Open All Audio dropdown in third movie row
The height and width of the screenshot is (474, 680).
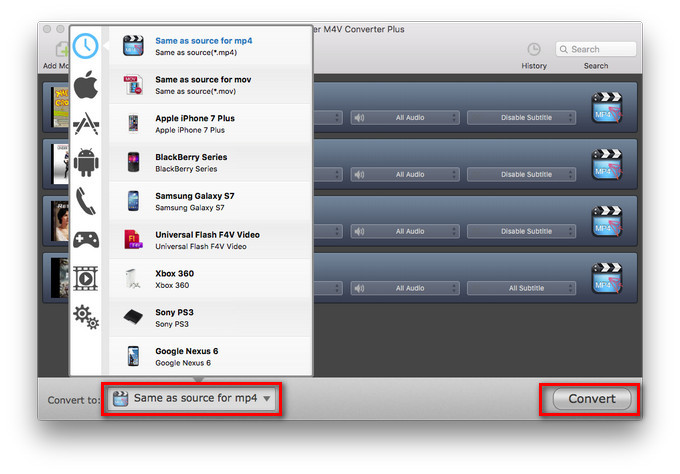pyautogui.click(x=405, y=231)
